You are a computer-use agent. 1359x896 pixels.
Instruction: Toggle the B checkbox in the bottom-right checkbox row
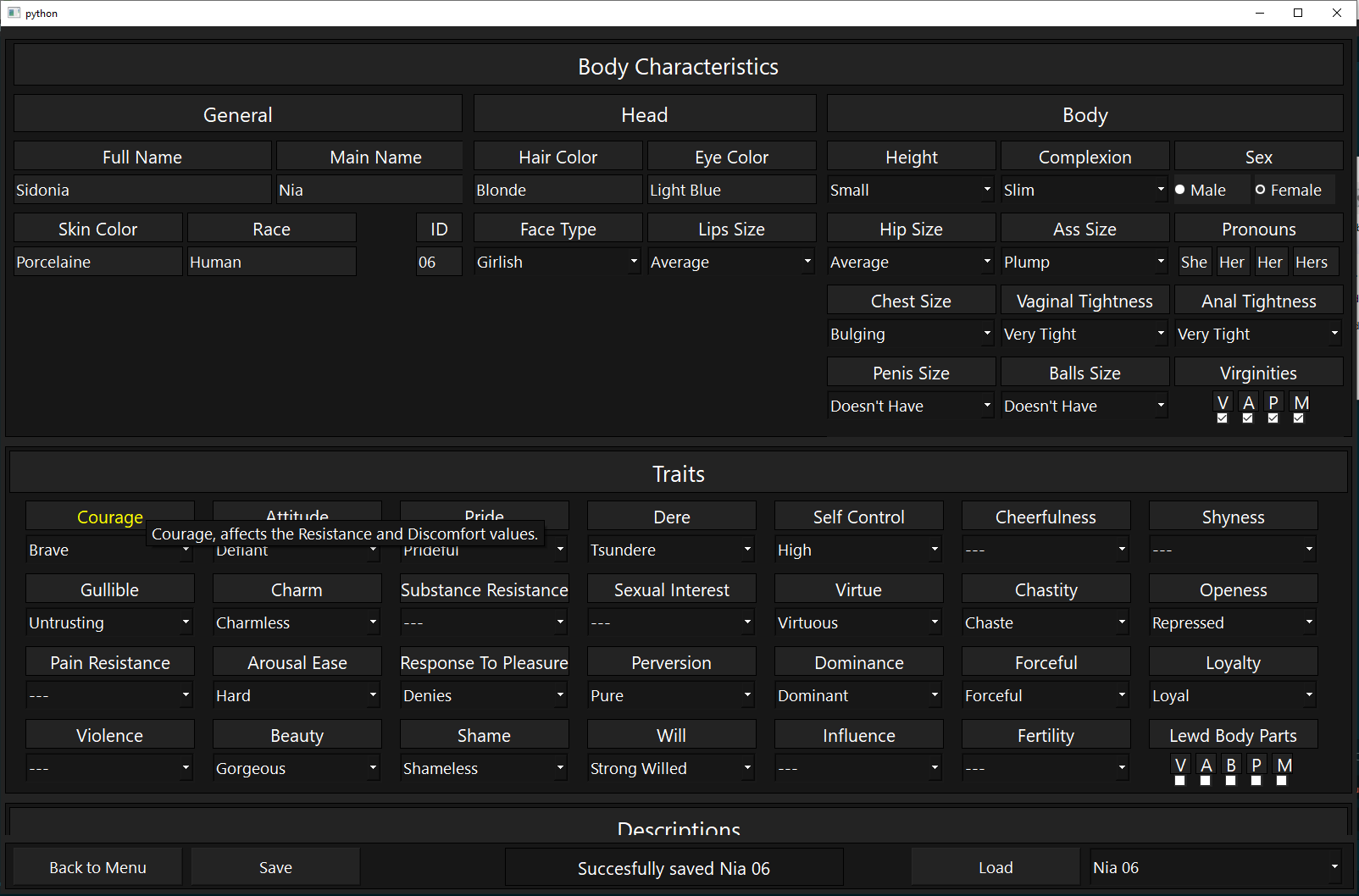click(x=1230, y=781)
